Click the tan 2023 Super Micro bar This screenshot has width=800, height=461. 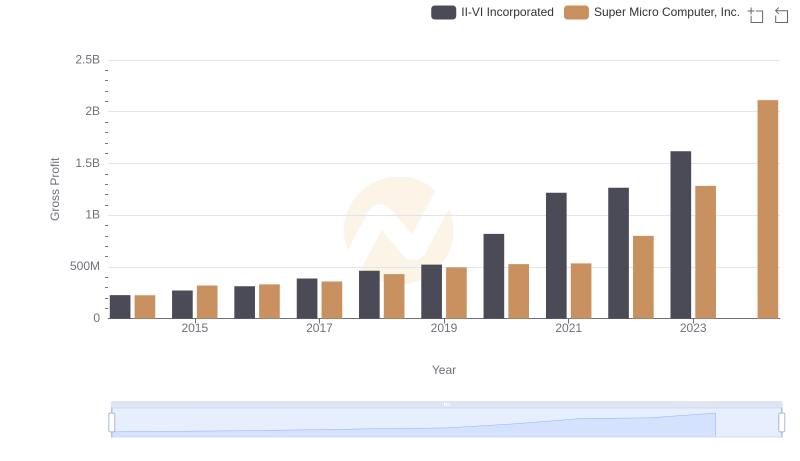pyautogui.click(x=706, y=252)
